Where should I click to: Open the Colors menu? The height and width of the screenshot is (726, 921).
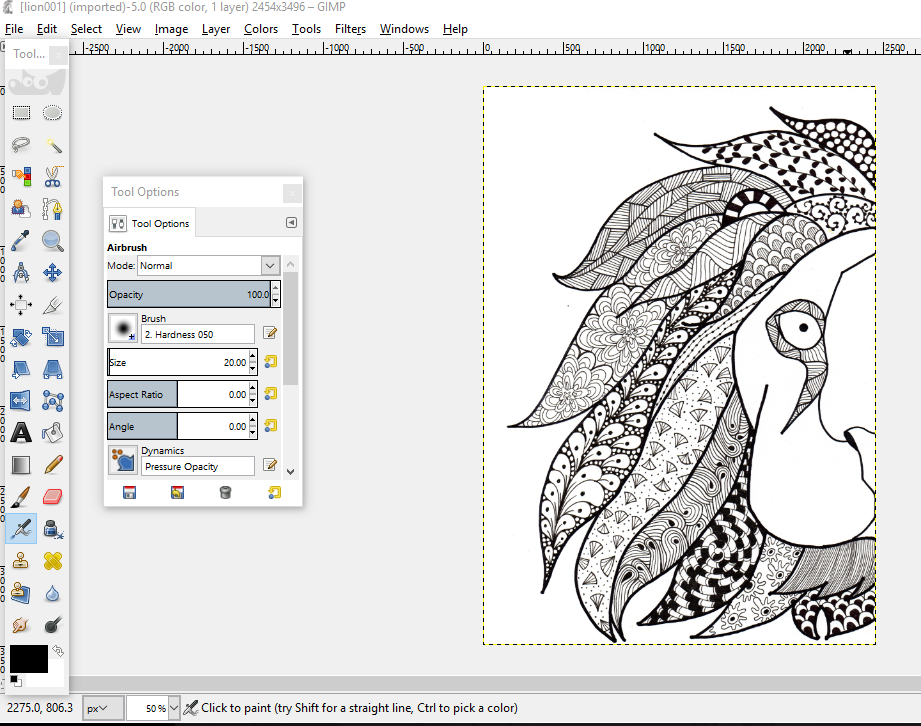261,29
